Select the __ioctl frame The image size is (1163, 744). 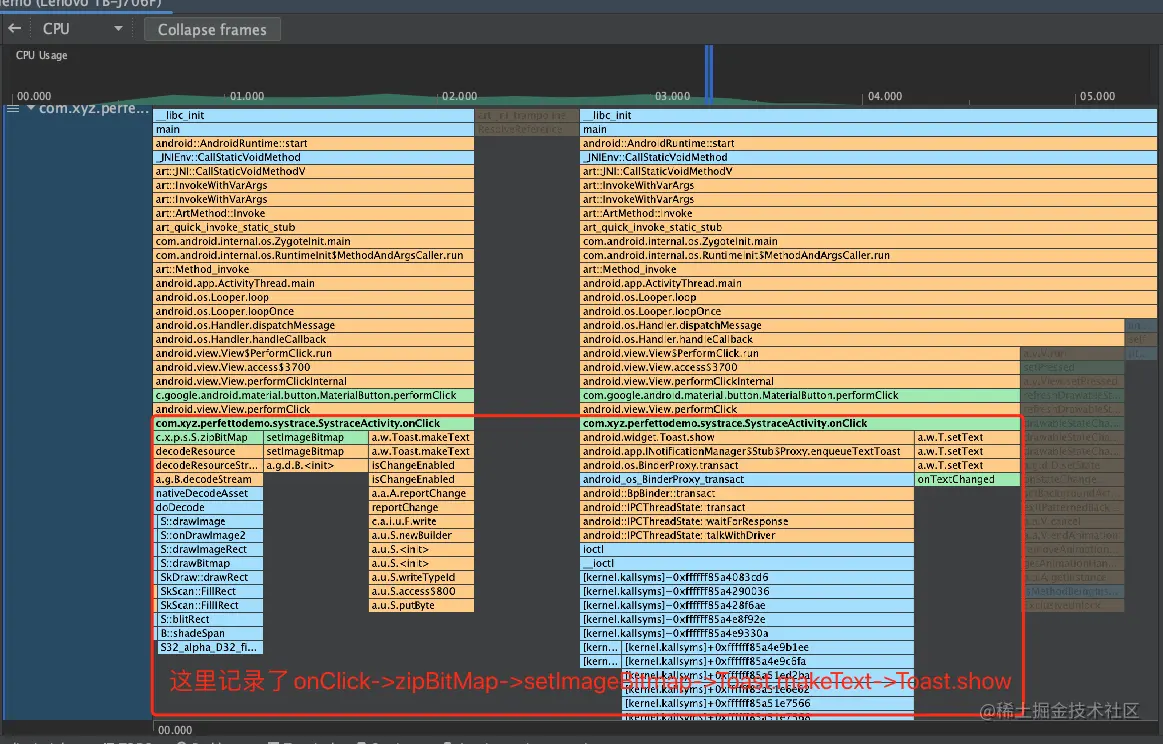coord(747,564)
